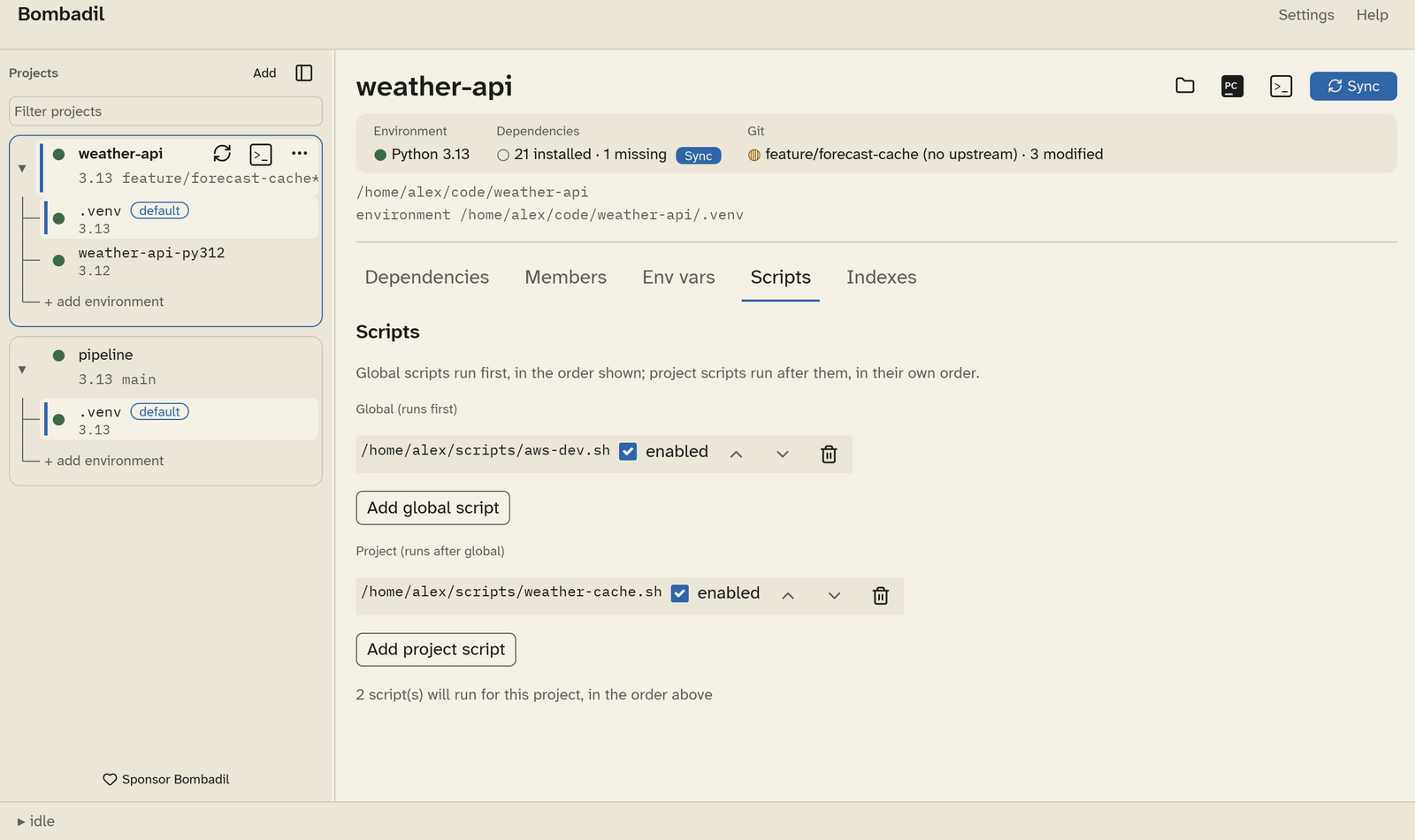The height and width of the screenshot is (840, 1415).
Task: Select weather-api .venv default environment
Action: point(181,219)
